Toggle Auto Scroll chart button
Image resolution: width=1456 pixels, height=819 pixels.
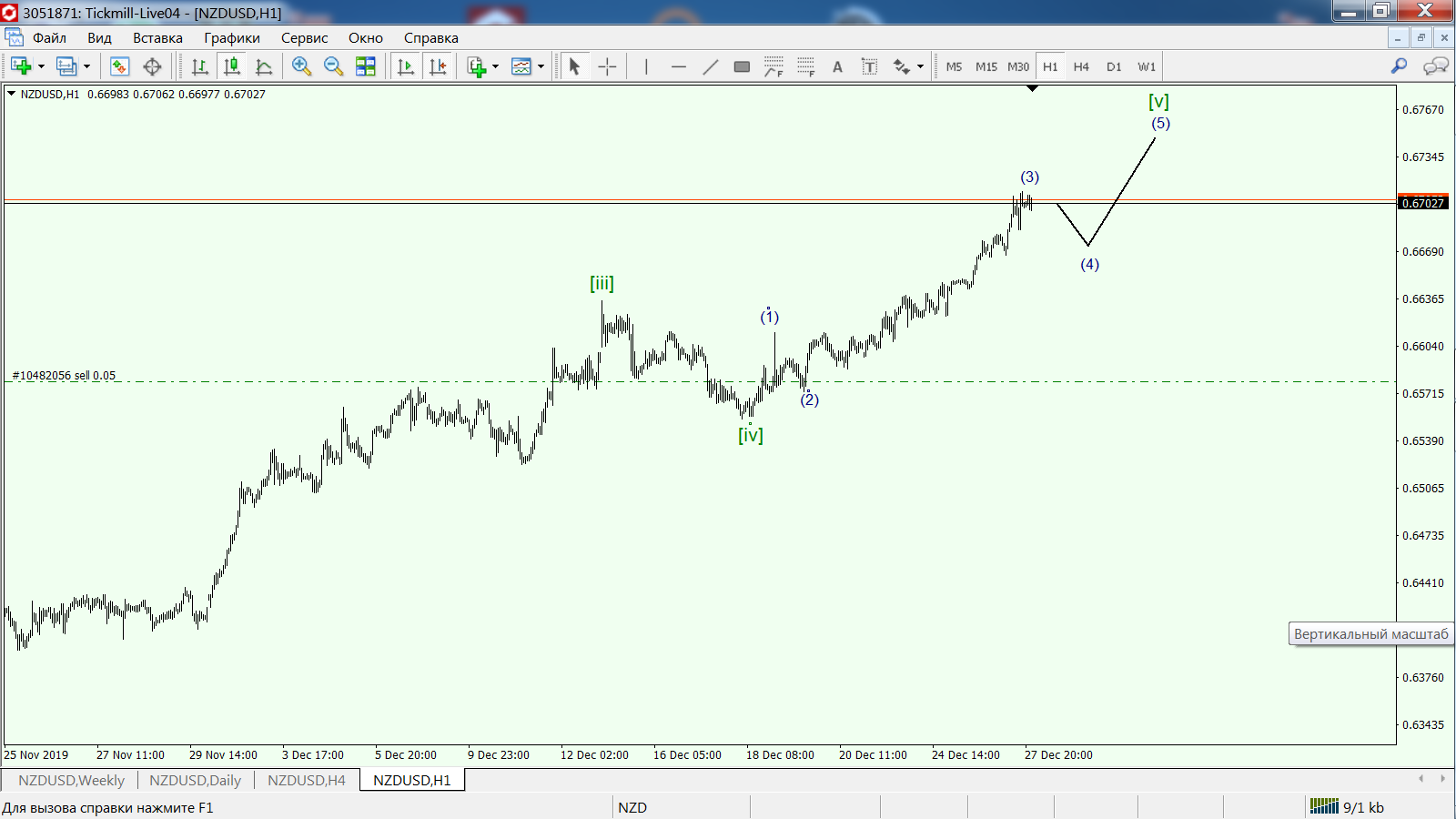(406, 66)
